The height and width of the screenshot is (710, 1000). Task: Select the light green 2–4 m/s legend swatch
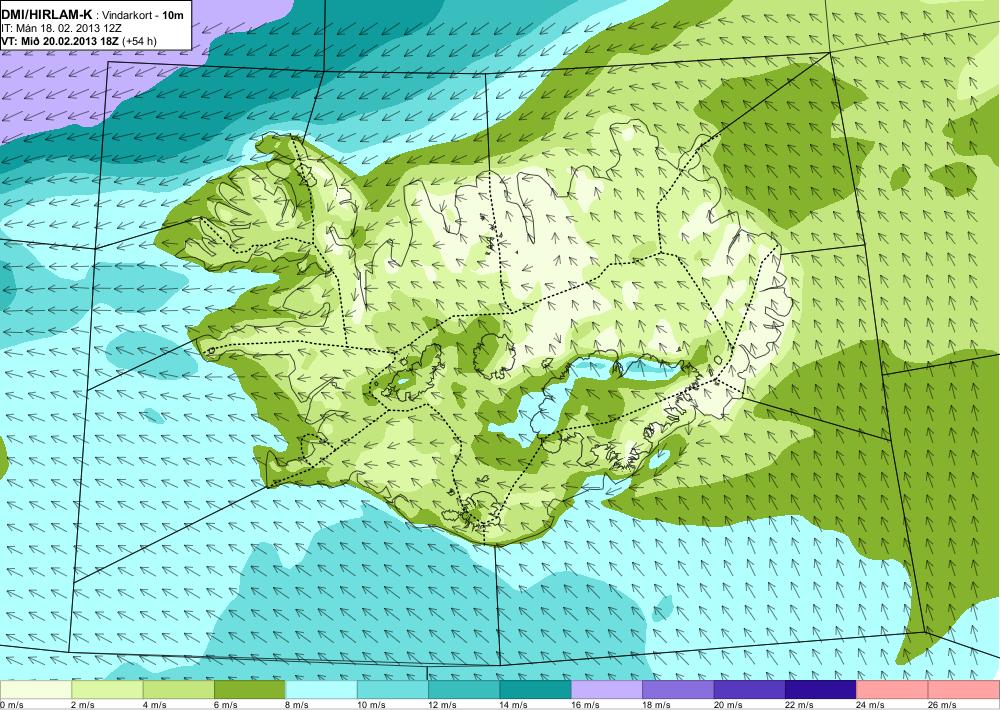pos(107,690)
